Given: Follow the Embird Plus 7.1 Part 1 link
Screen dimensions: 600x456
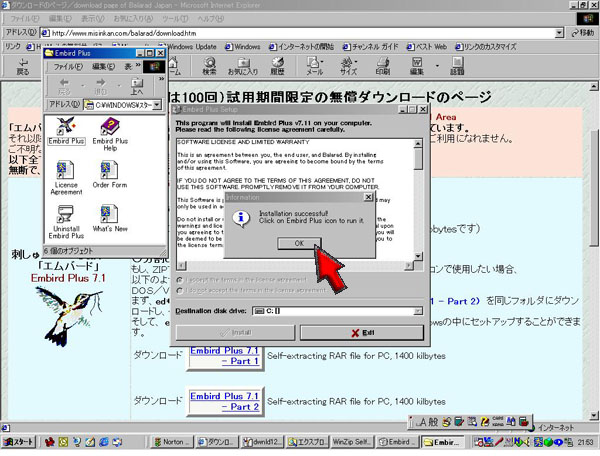Looking at the screenshot, I should [224, 356].
